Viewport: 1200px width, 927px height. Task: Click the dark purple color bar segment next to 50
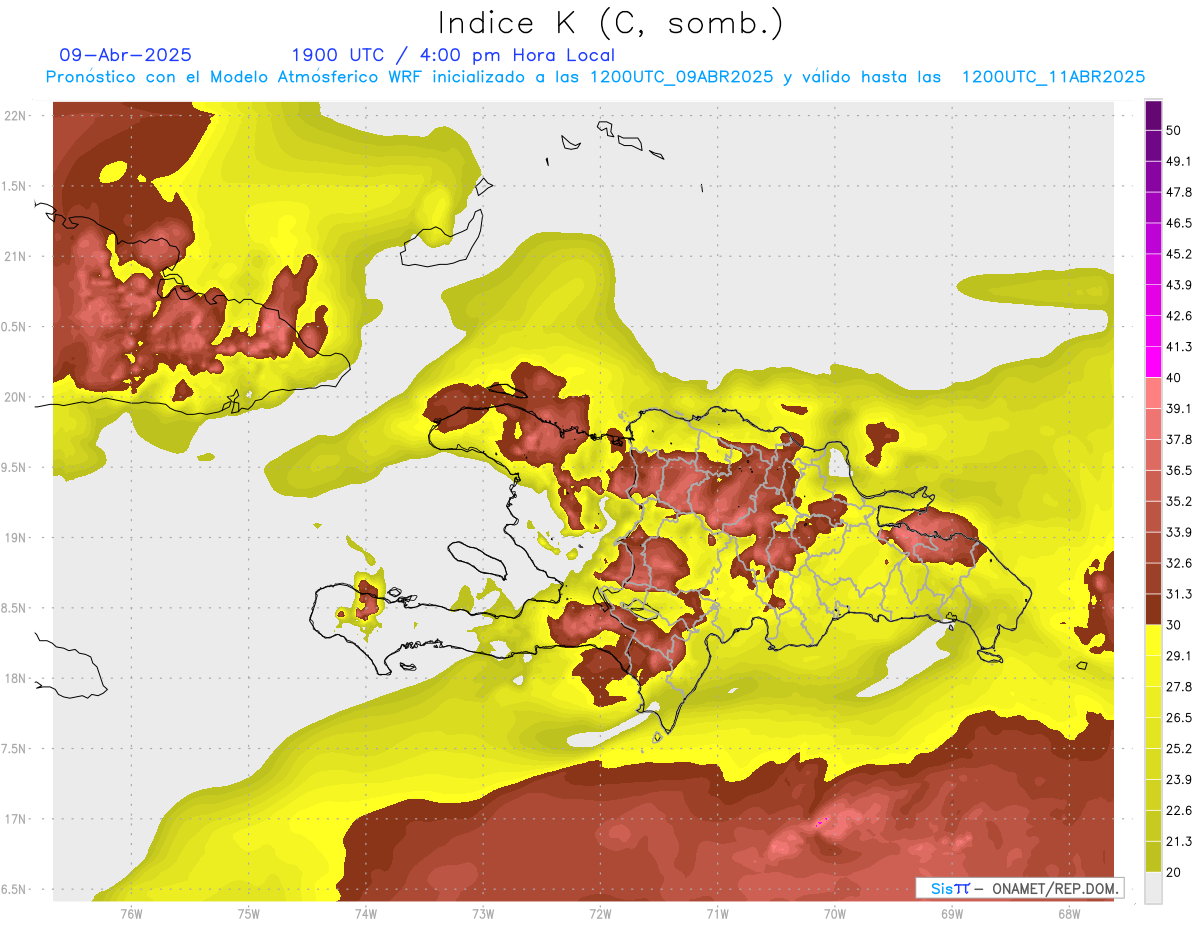[1153, 116]
